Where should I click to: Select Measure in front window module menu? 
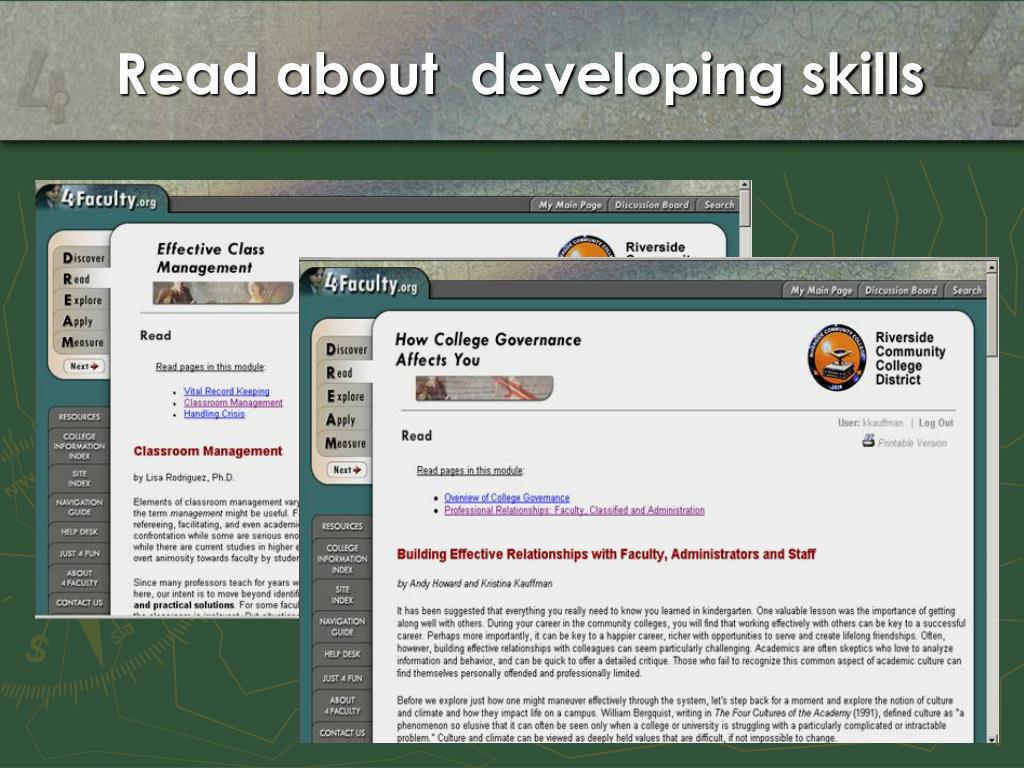(345, 443)
